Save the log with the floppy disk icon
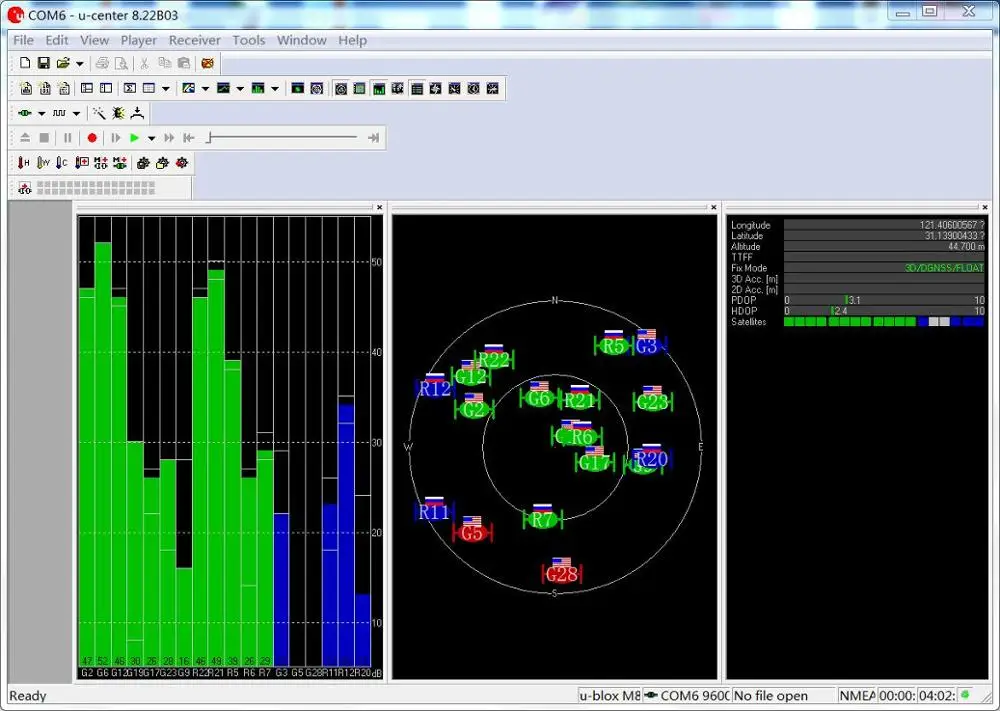The image size is (1000, 711). coord(43,62)
